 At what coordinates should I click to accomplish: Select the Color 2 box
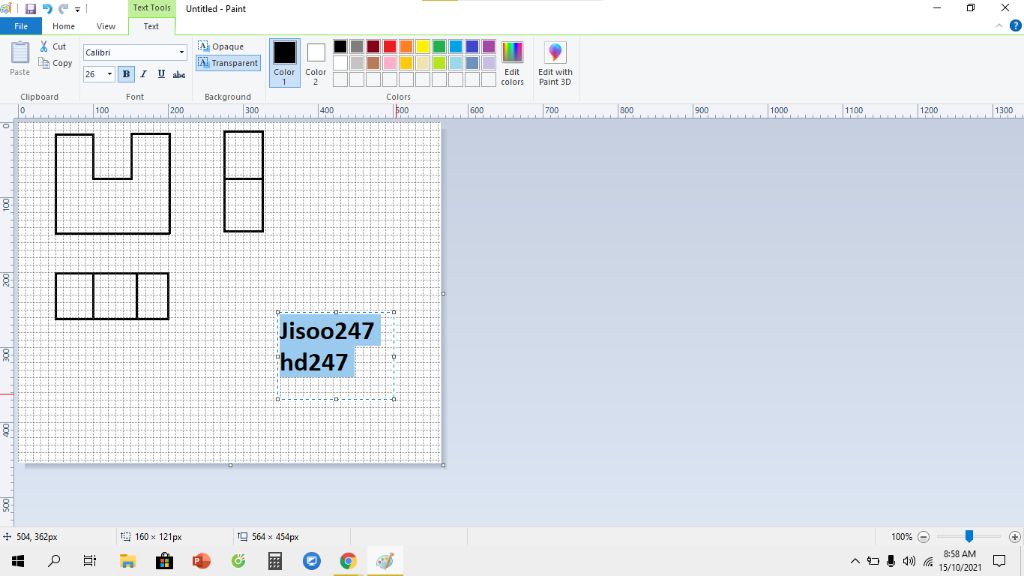(x=315, y=62)
